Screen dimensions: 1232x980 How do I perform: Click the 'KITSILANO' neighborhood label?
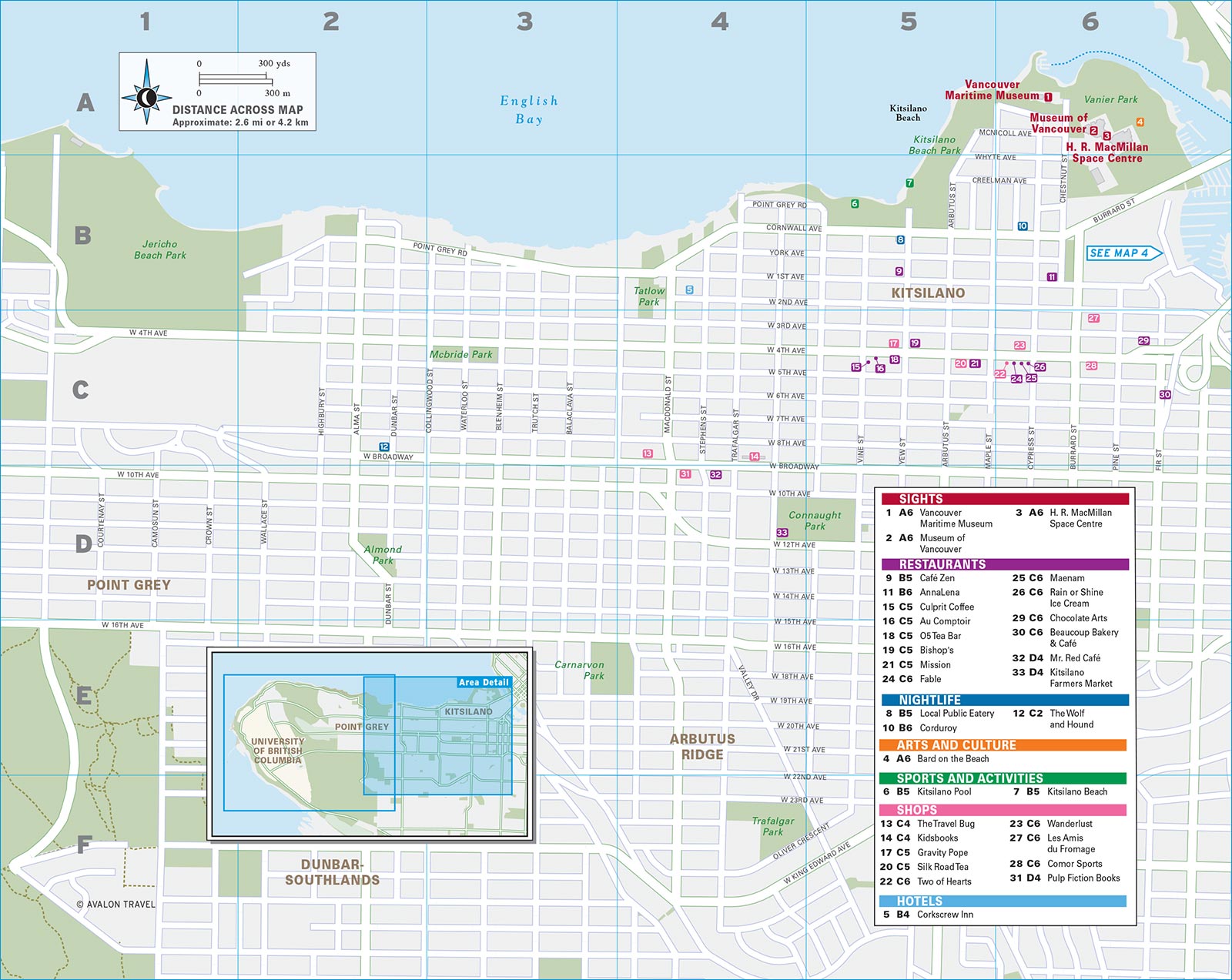click(x=928, y=293)
